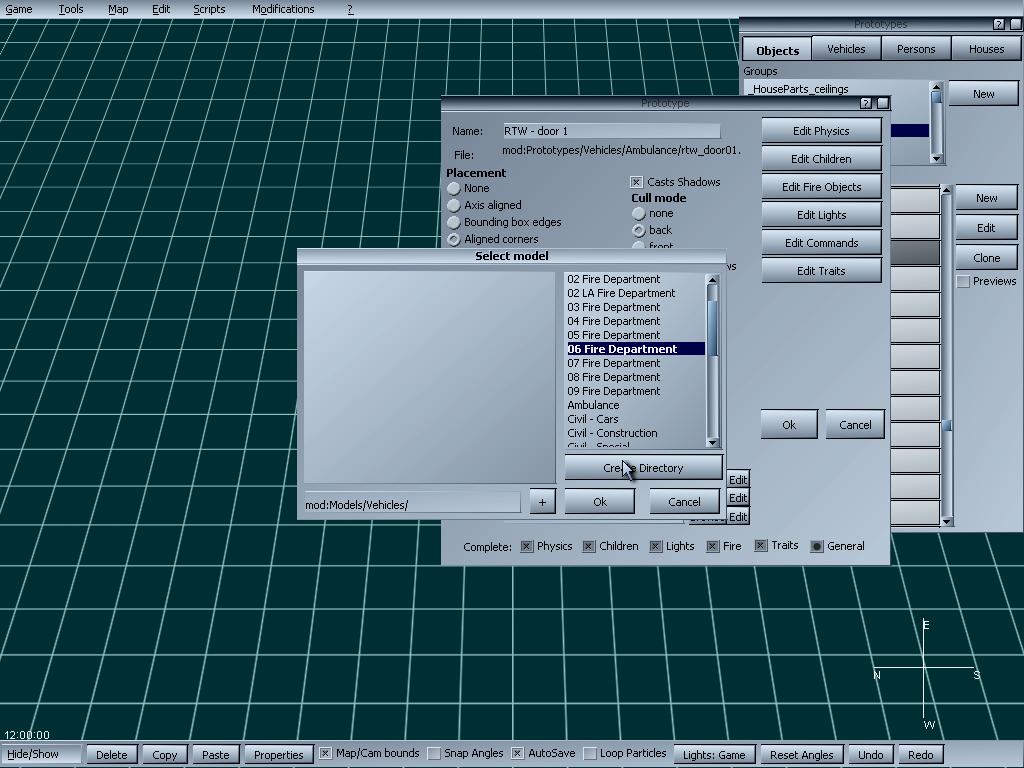Toggle the Previews checkbox
Image resolution: width=1024 pixels, height=768 pixels.
963,281
